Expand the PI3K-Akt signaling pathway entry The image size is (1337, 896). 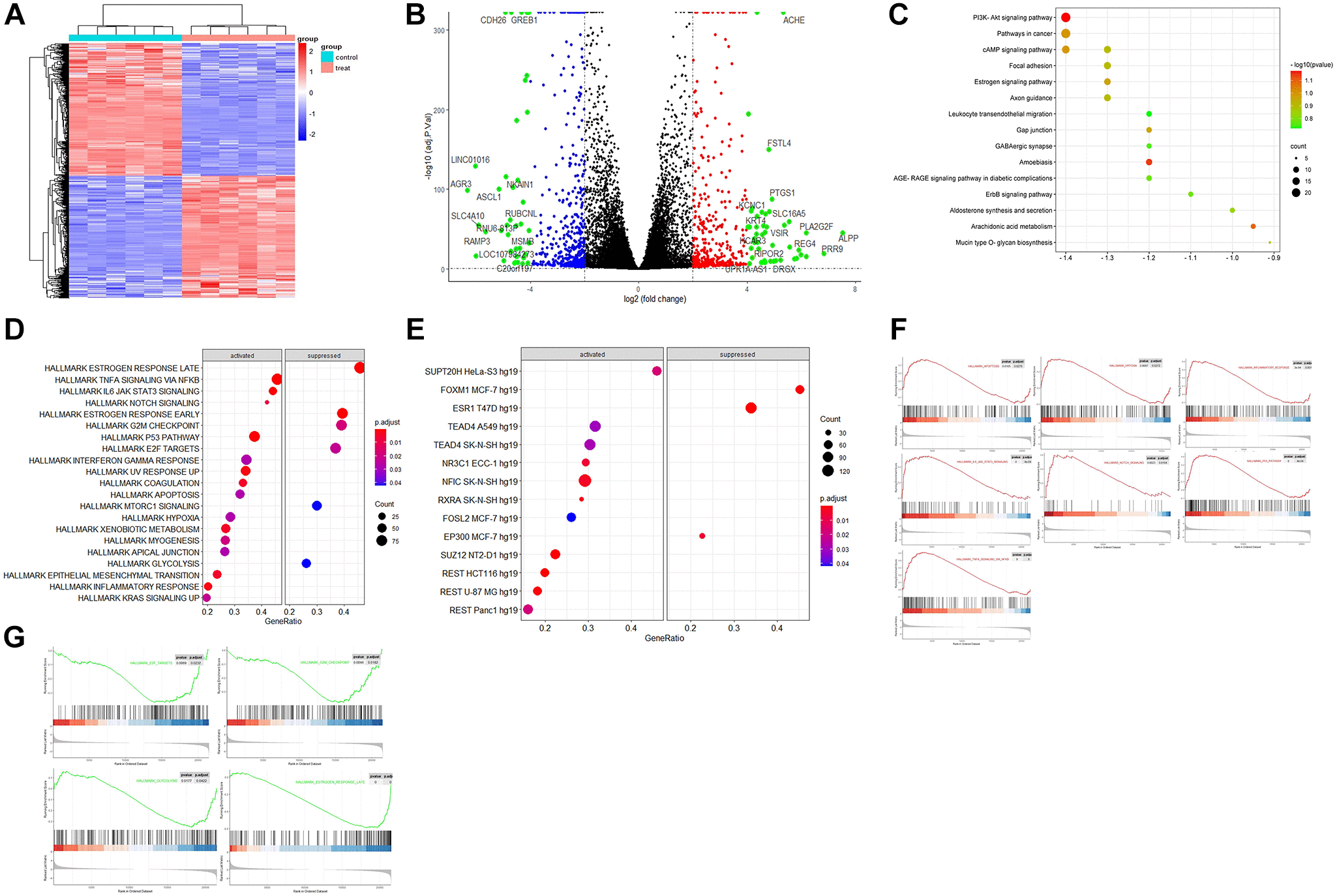pos(1078,21)
